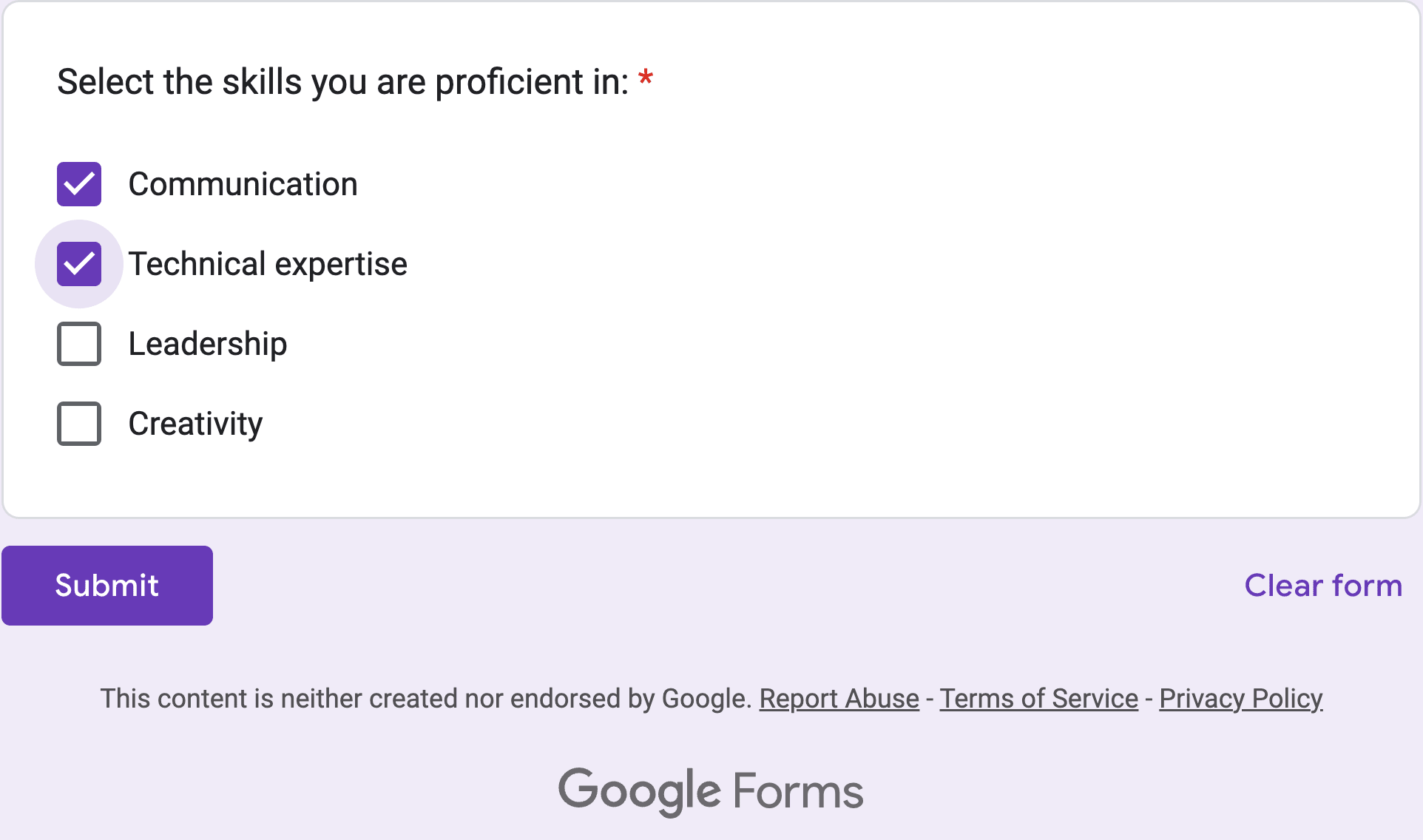The image size is (1423, 840).
Task: Click the Leadership option label
Action: tap(207, 343)
